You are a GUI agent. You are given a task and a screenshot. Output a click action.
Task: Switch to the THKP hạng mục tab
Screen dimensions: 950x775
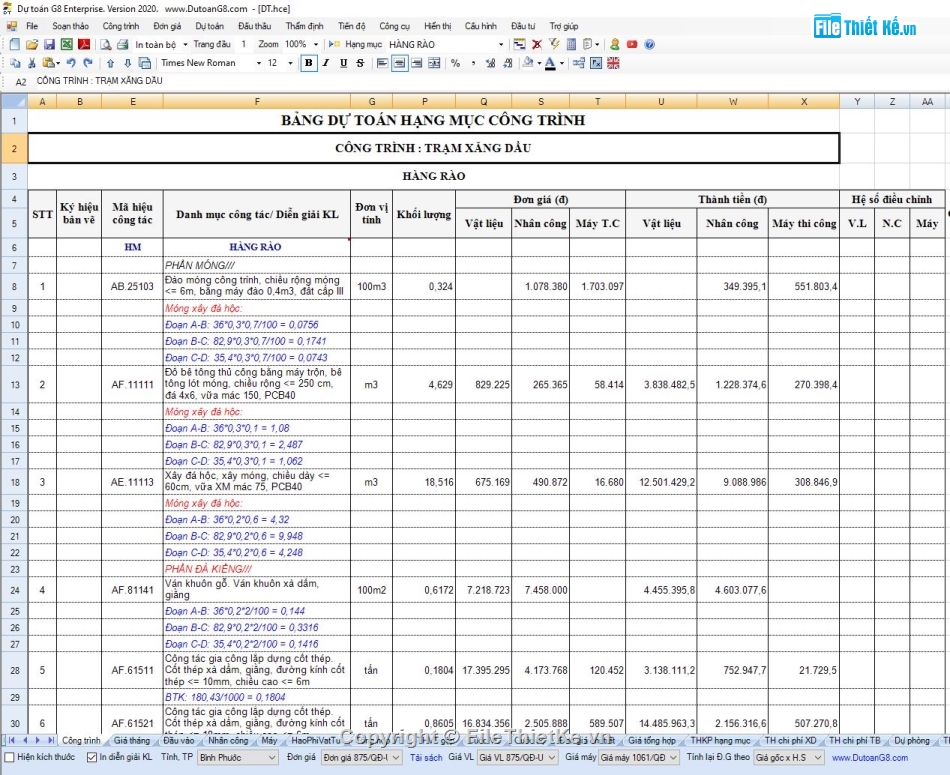720,740
